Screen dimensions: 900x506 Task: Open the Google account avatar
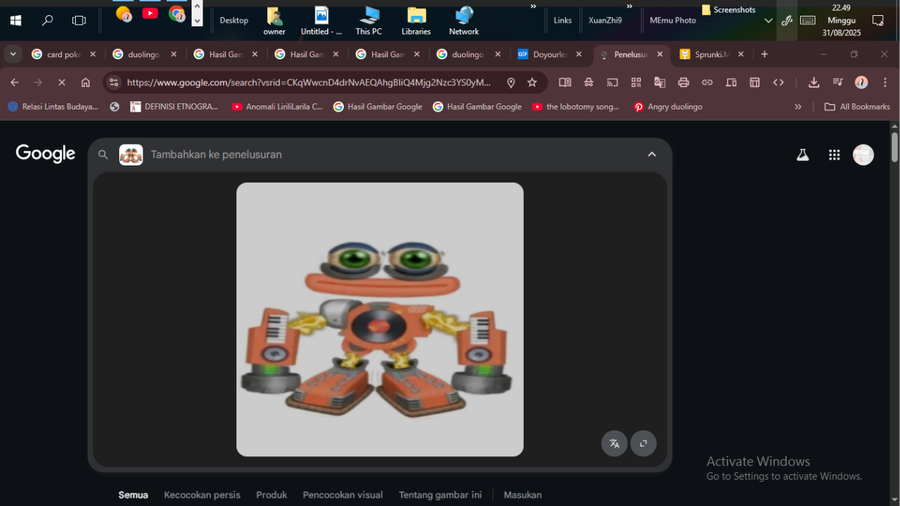(863, 155)
